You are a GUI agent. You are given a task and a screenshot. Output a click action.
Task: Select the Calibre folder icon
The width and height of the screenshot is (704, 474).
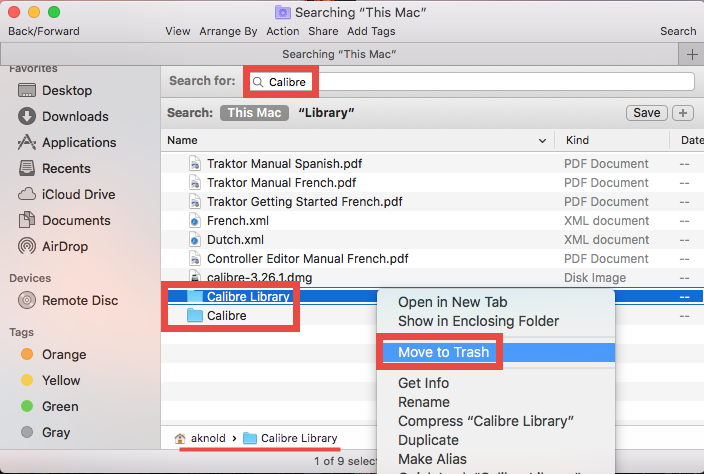194,316
